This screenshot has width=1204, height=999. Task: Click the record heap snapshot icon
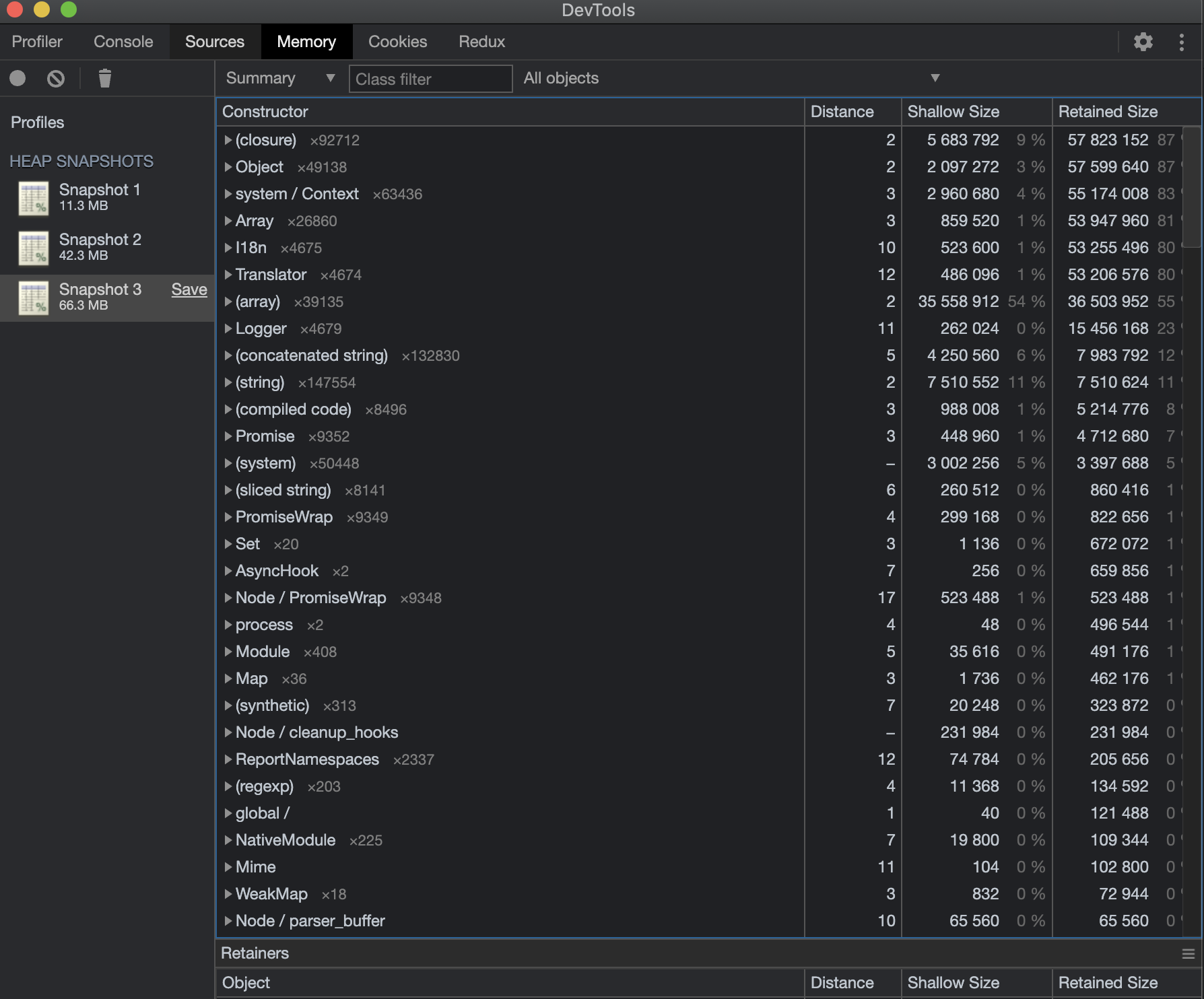(18, 79)
